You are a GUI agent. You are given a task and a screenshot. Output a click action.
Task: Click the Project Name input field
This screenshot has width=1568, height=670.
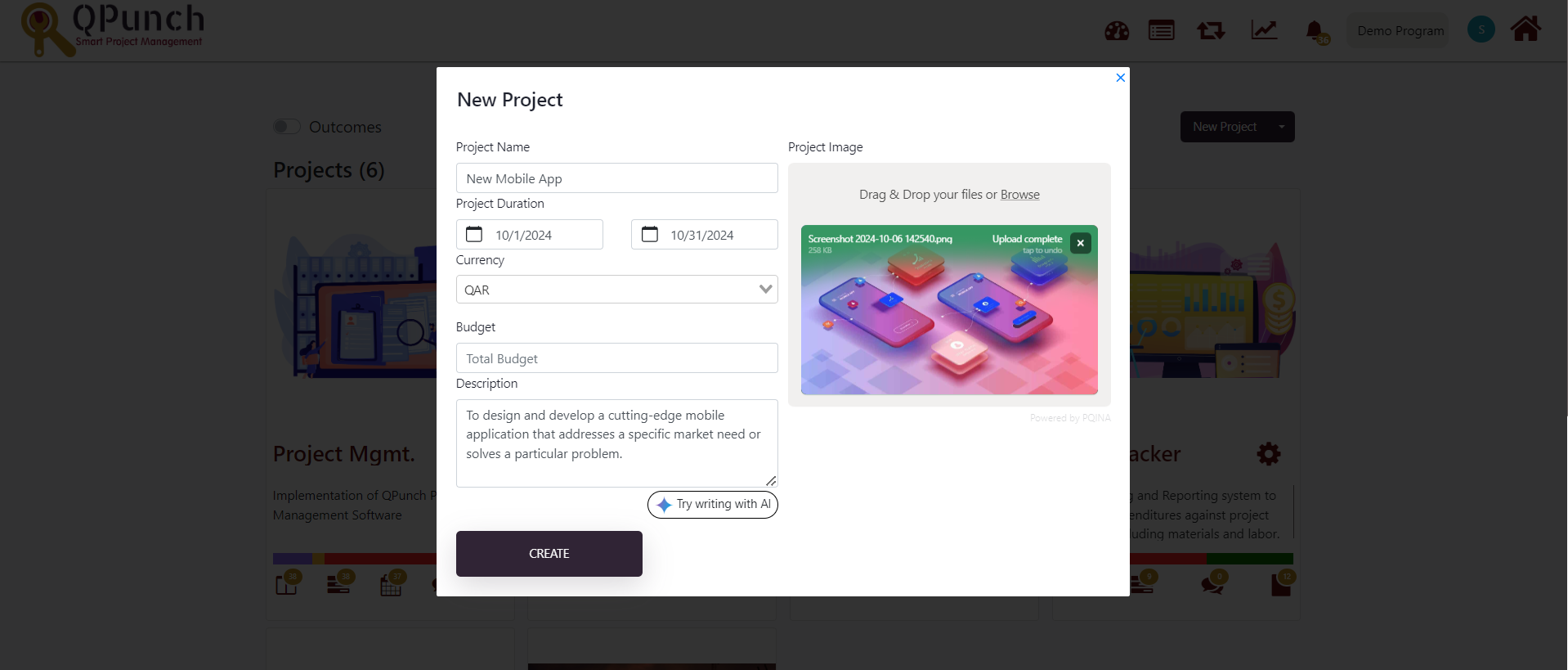[616, 178]
